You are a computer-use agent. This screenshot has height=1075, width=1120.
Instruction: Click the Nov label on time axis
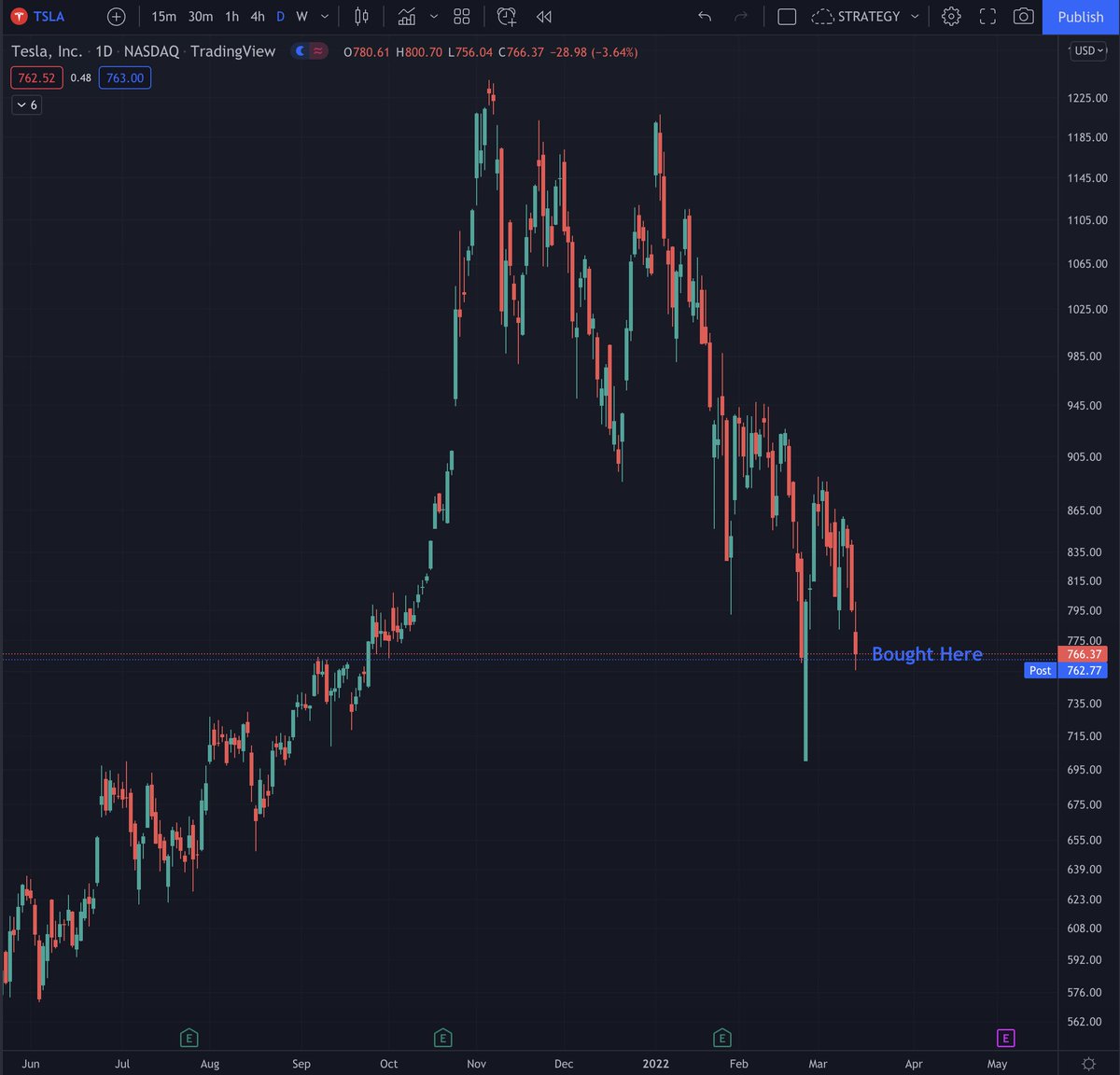pos(476,1064)
